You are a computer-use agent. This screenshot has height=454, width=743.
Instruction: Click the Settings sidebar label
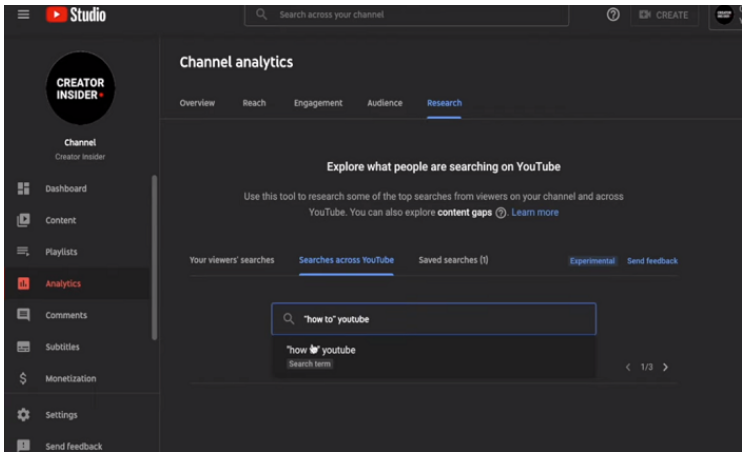coord(61,415)
